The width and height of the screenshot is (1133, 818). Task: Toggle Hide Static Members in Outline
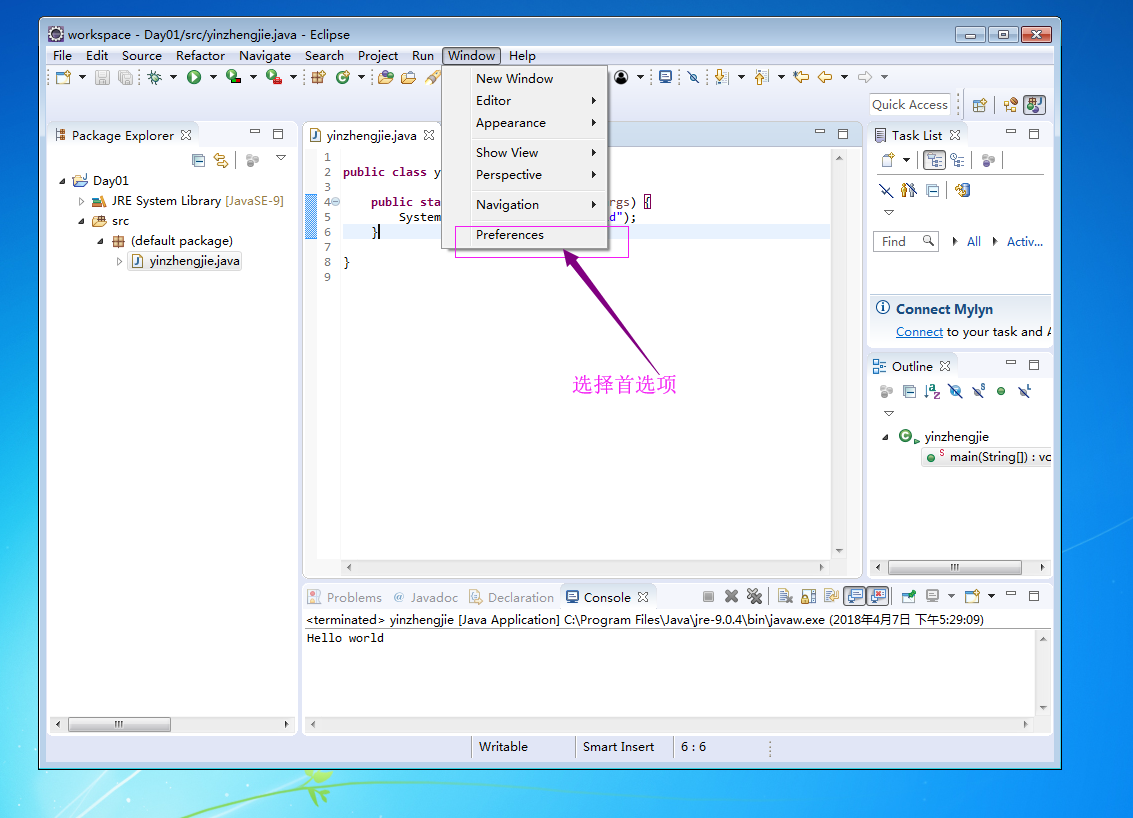[978, 392]
